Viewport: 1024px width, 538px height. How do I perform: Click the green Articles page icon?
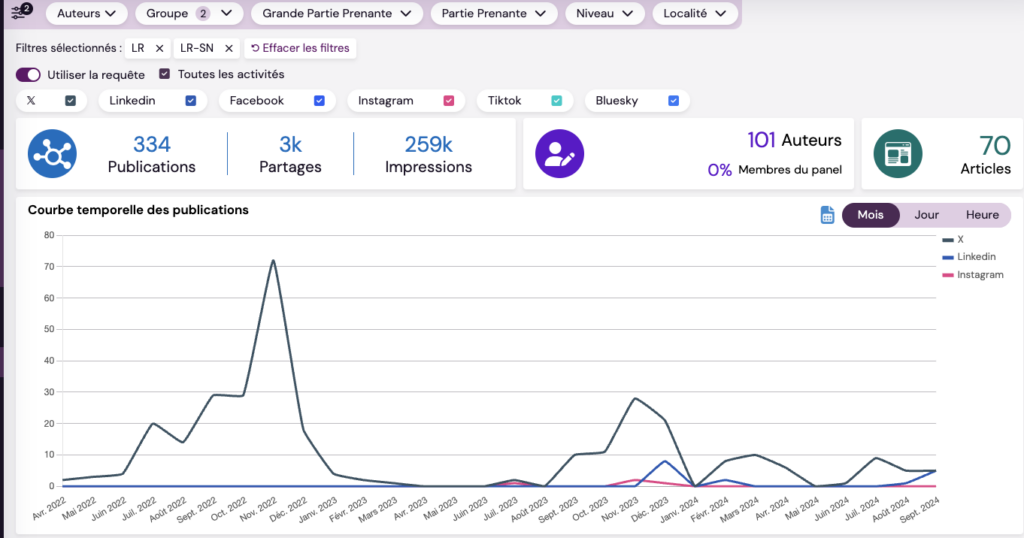click(898, 154)
